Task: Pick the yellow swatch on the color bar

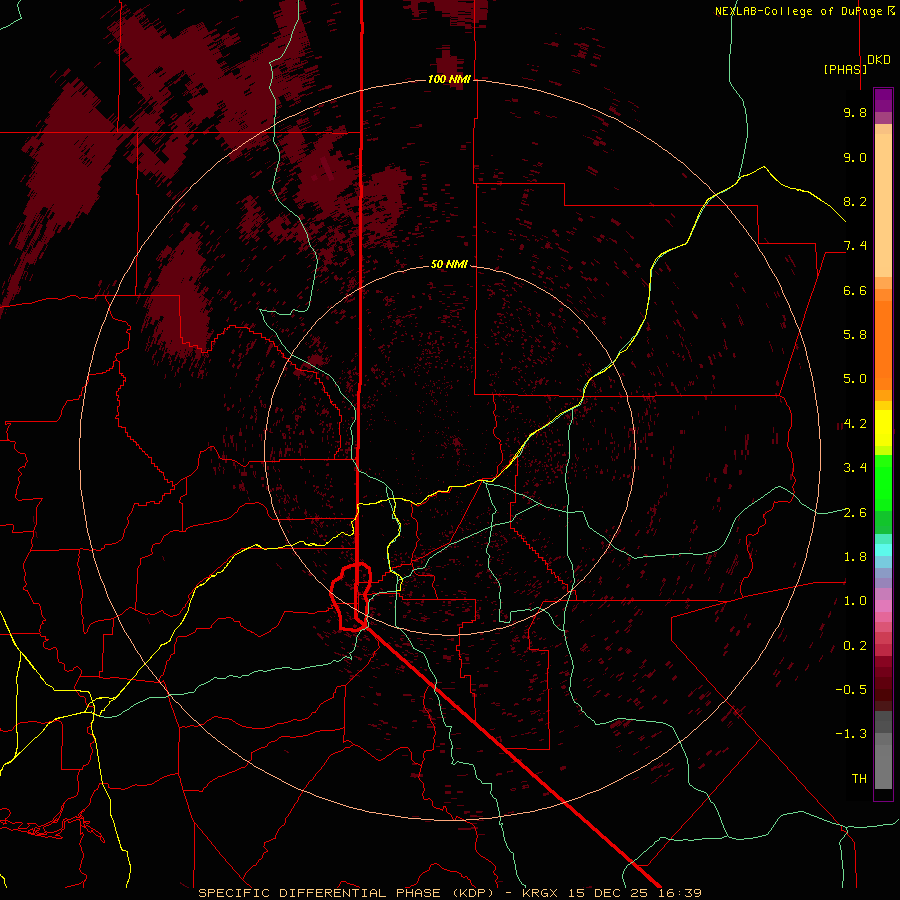Action: (883, 428)
